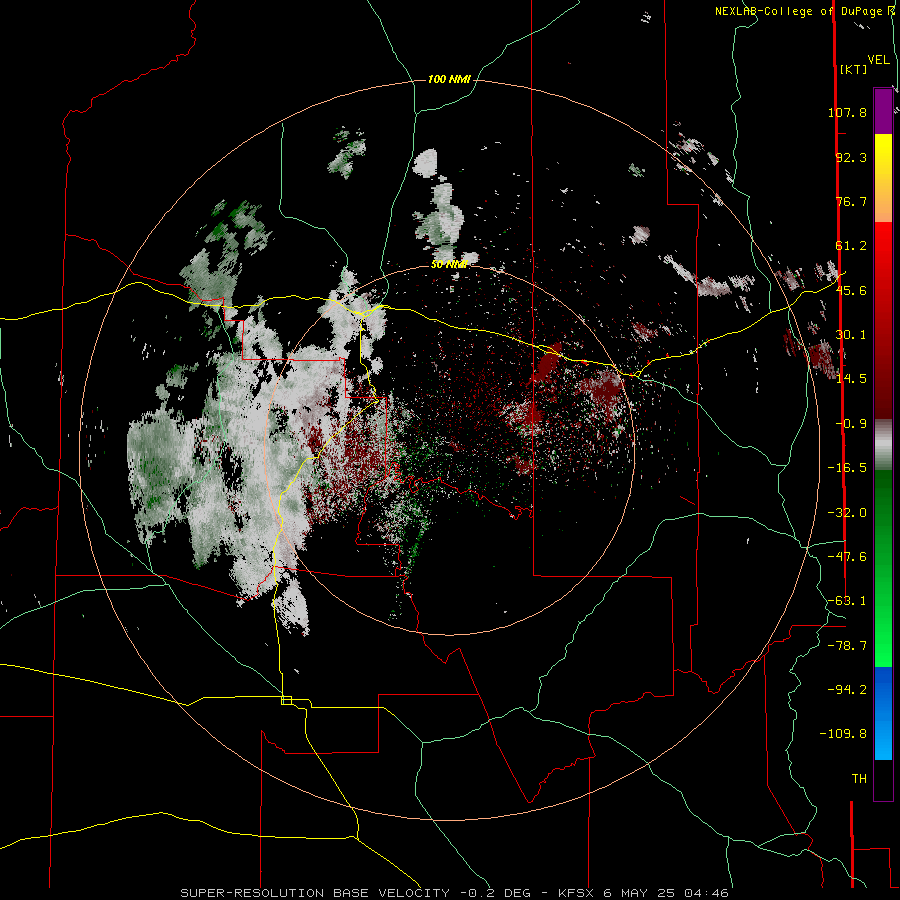Click the 45.6 velocity legend value
Image resolution: width=900 pixels, height=900 pixels.
click(851, 290)
